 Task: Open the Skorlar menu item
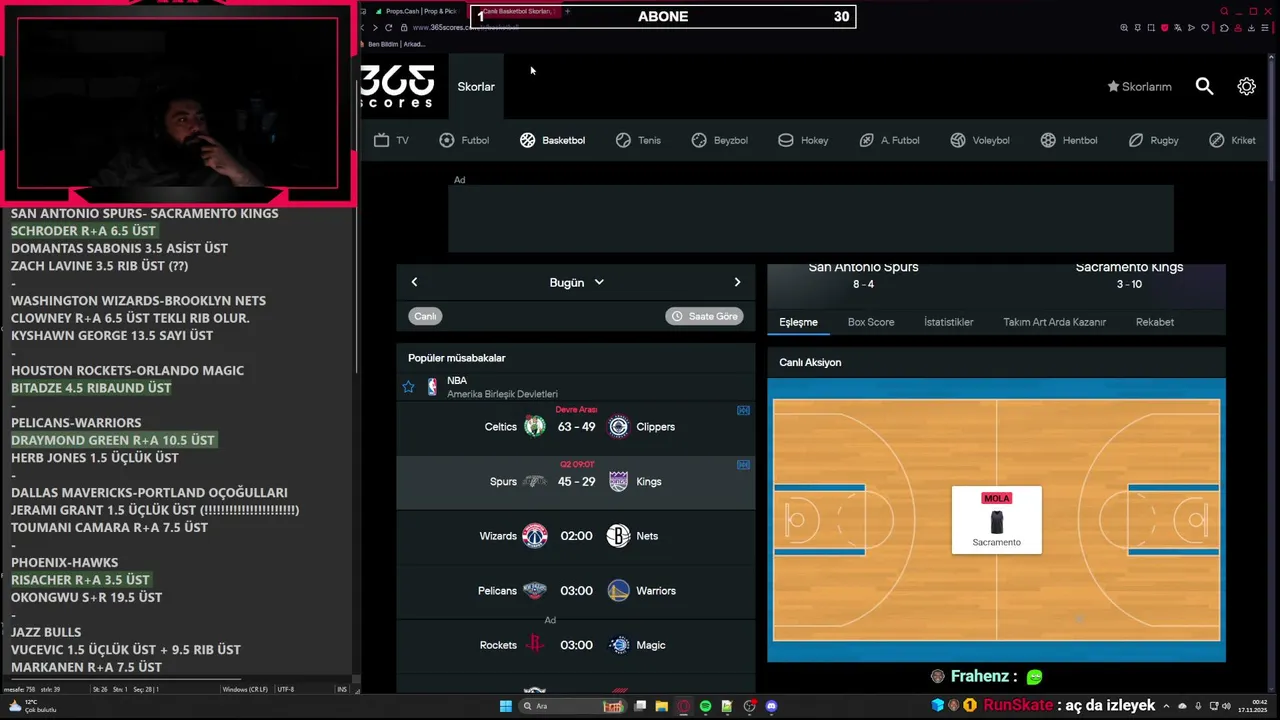(x=476, y=87)
